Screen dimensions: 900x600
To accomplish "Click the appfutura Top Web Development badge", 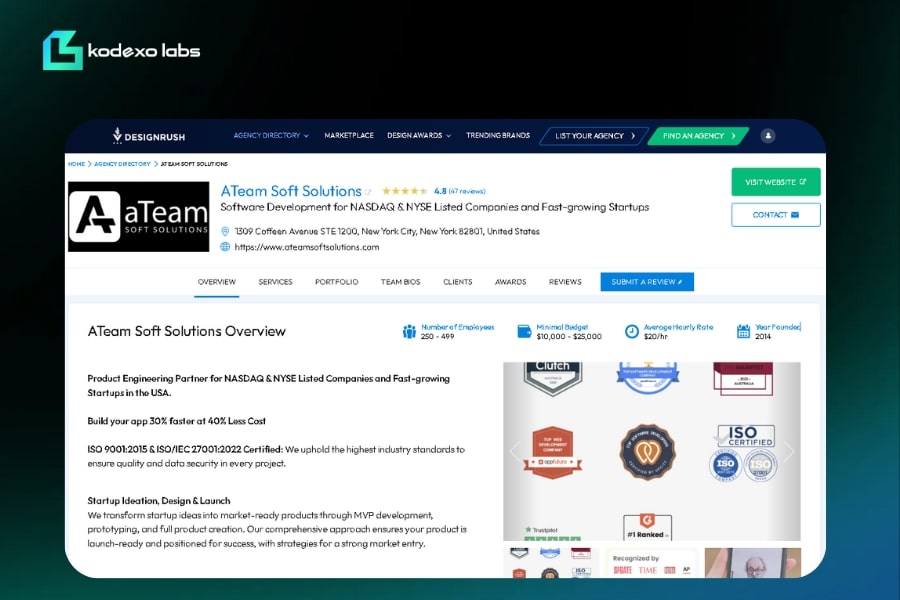I will pyautogui.click(x=553, y=452).
